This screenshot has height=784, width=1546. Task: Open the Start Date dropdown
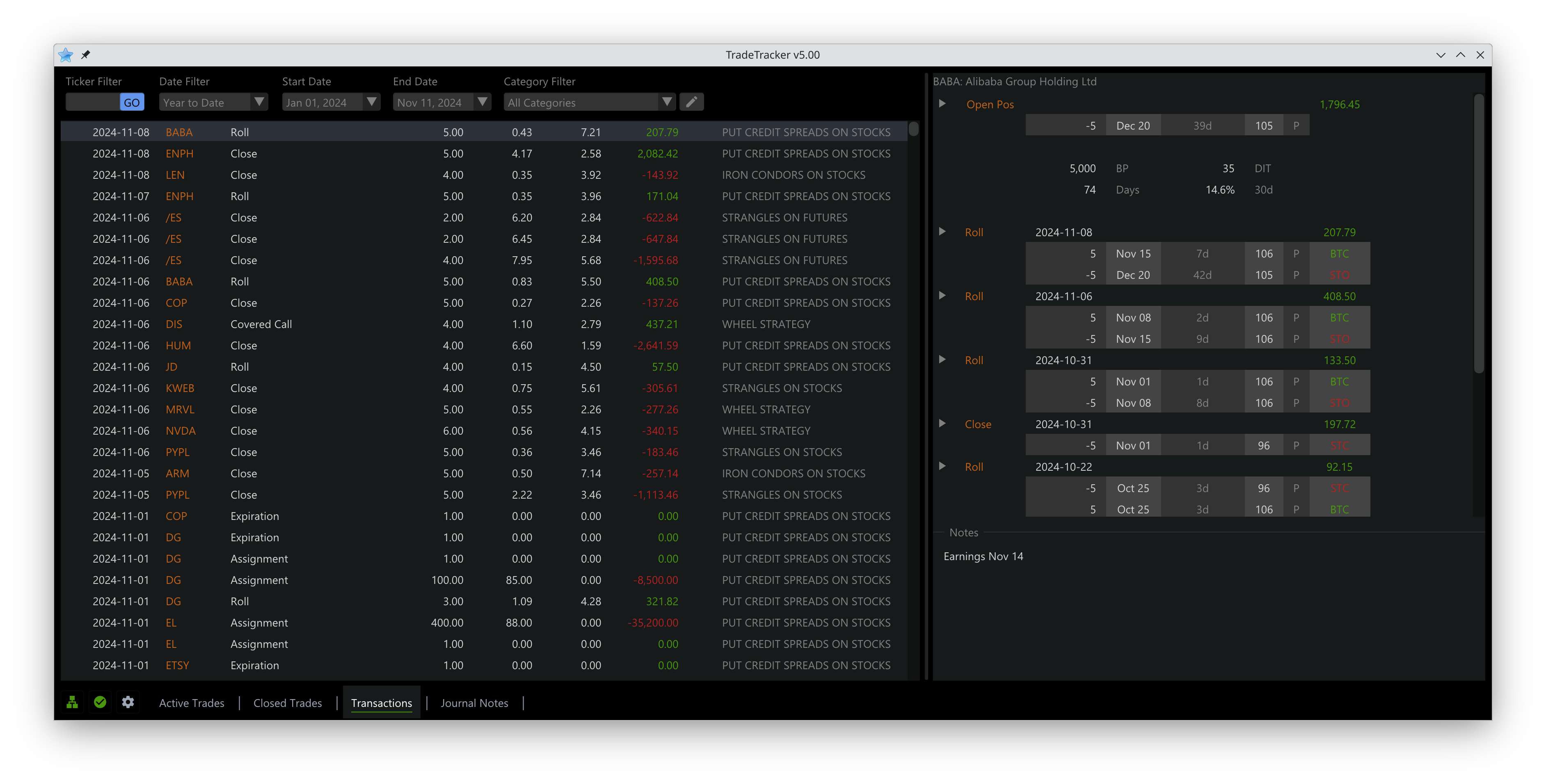(371, 102)
